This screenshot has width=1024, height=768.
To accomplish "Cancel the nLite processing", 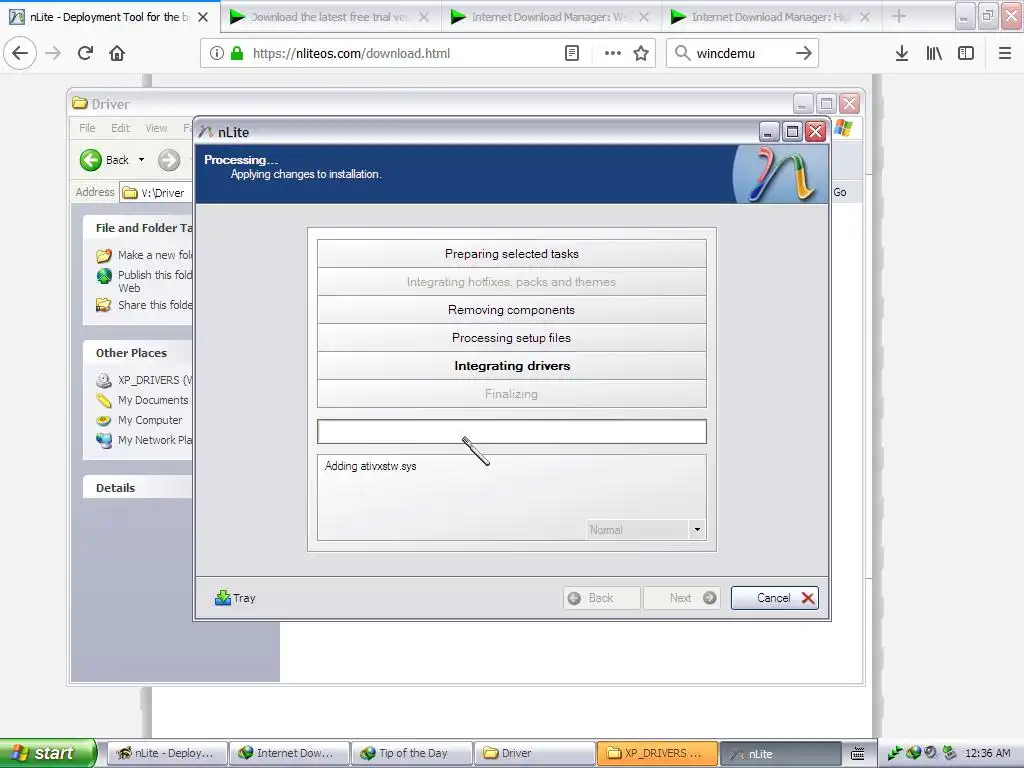I will [775, 598].
